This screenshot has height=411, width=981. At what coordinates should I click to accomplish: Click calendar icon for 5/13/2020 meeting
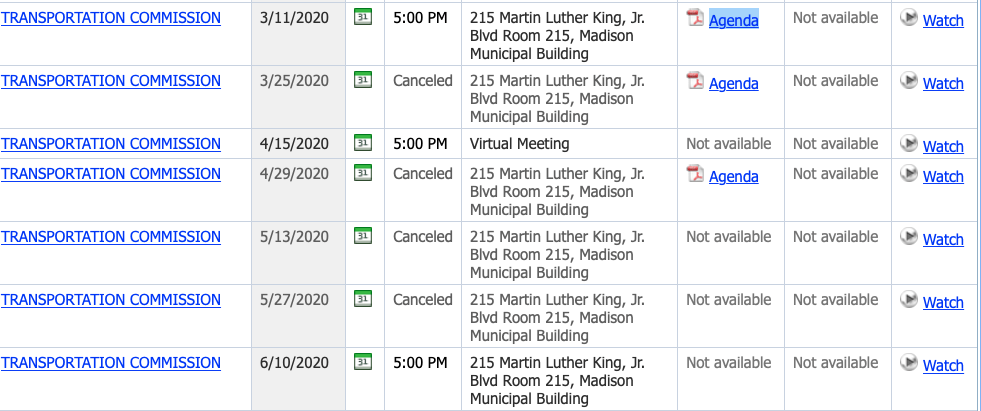(x=363, y=236)
